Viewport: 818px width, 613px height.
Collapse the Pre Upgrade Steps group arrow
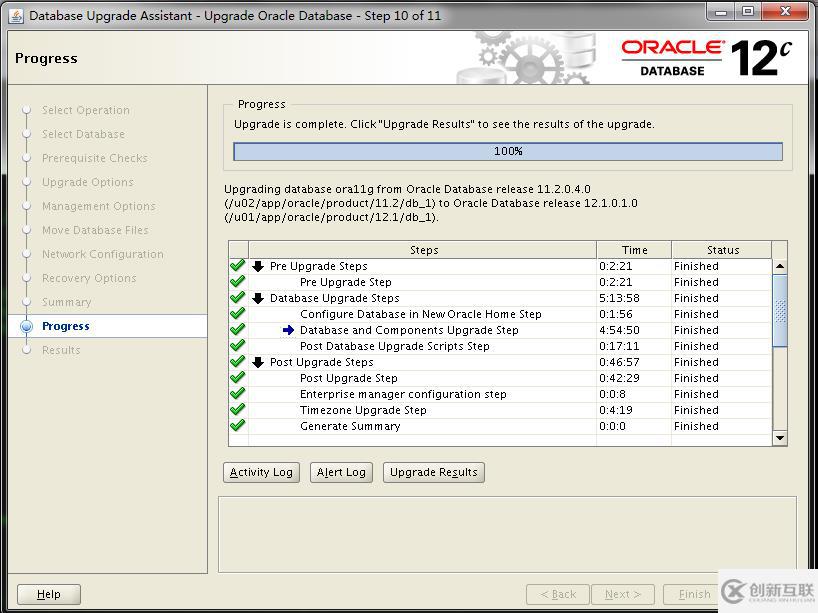click(258, 267)
